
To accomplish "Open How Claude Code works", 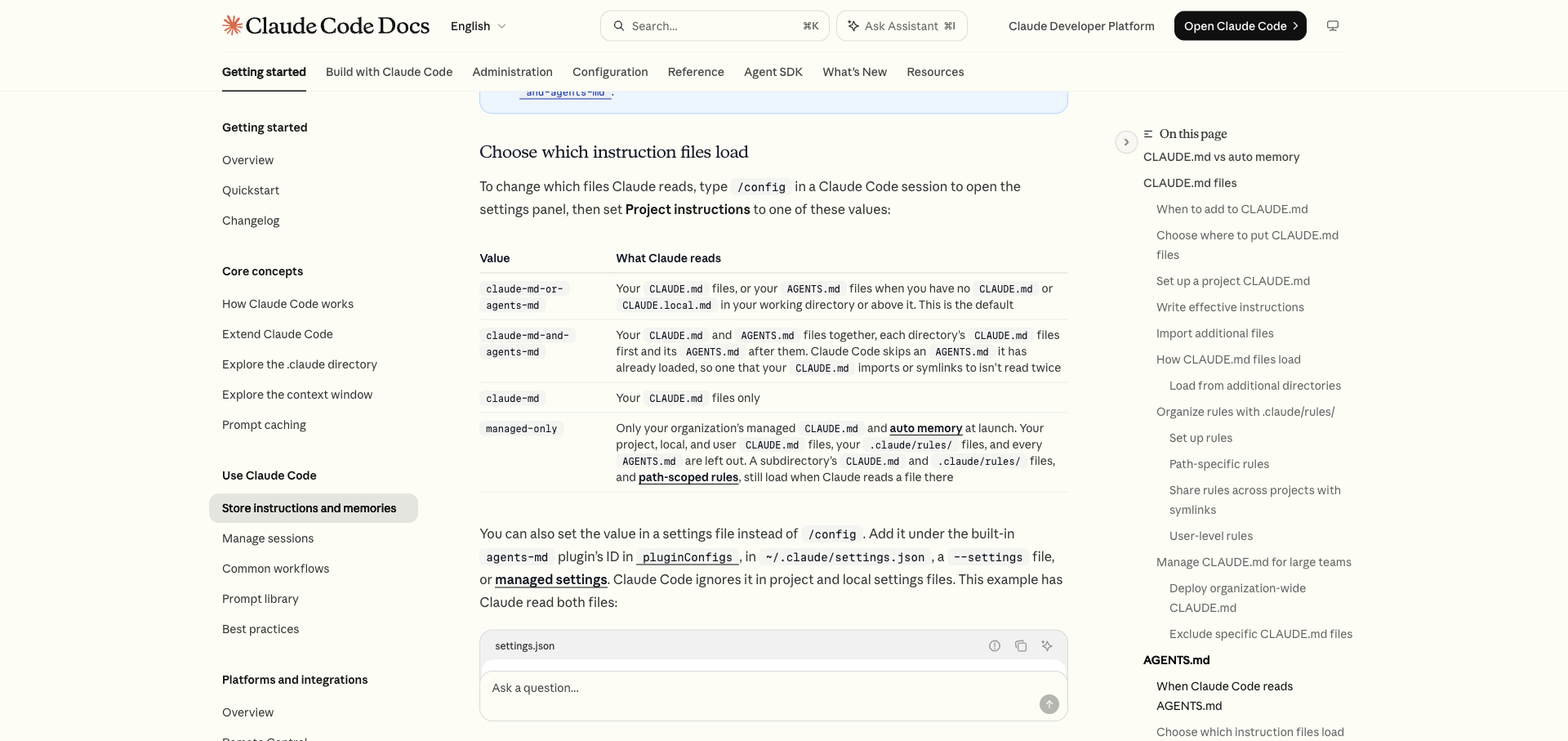I will pos(287,304).
